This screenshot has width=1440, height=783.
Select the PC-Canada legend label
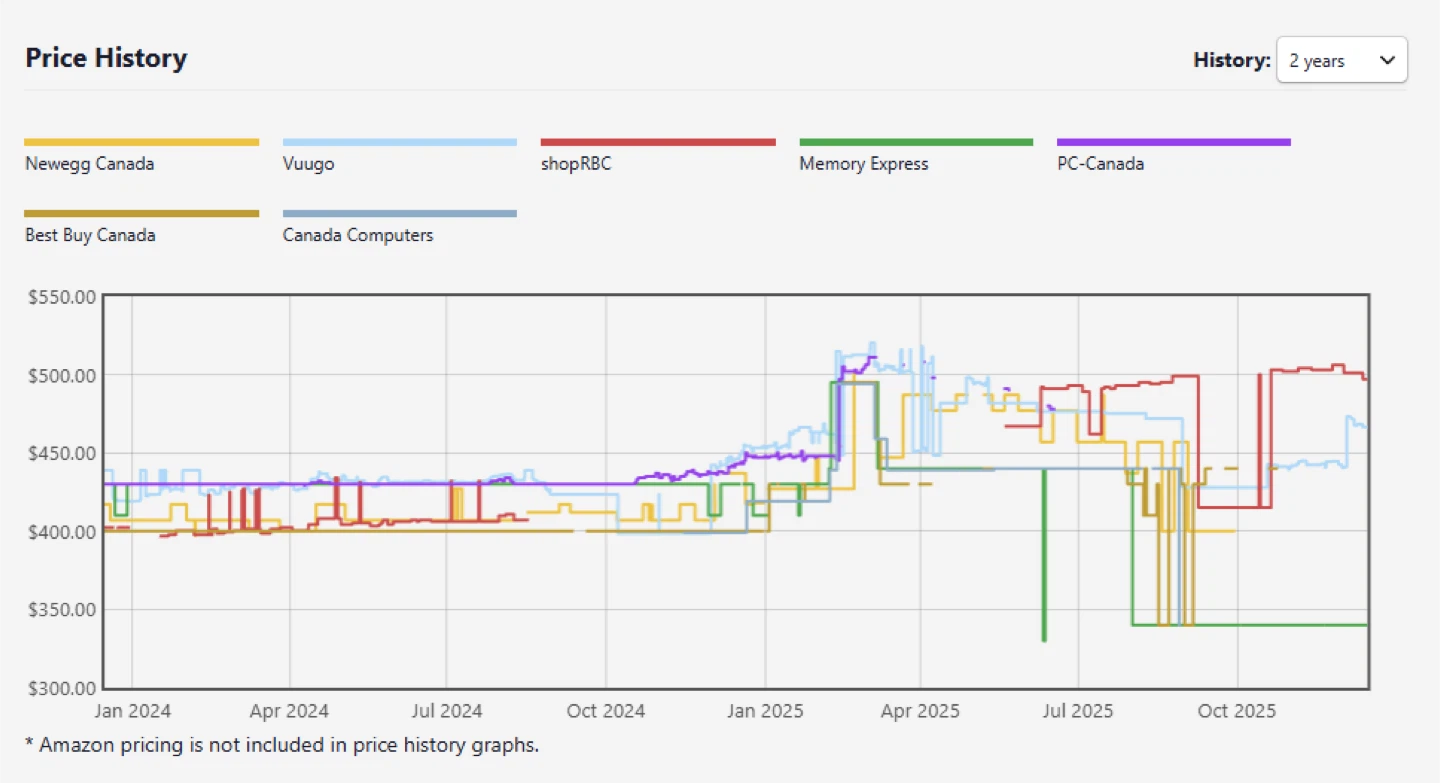click(x=1100, y=164)
